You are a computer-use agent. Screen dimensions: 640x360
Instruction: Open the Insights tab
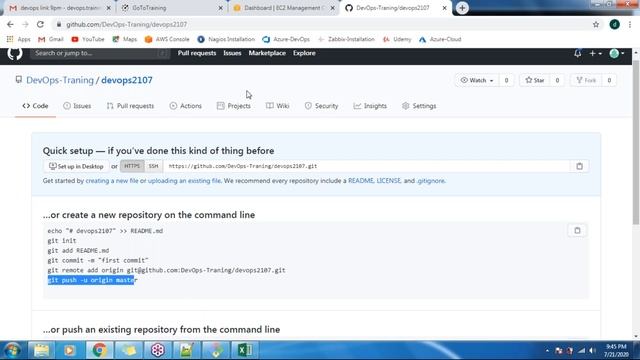coord(370,106)
